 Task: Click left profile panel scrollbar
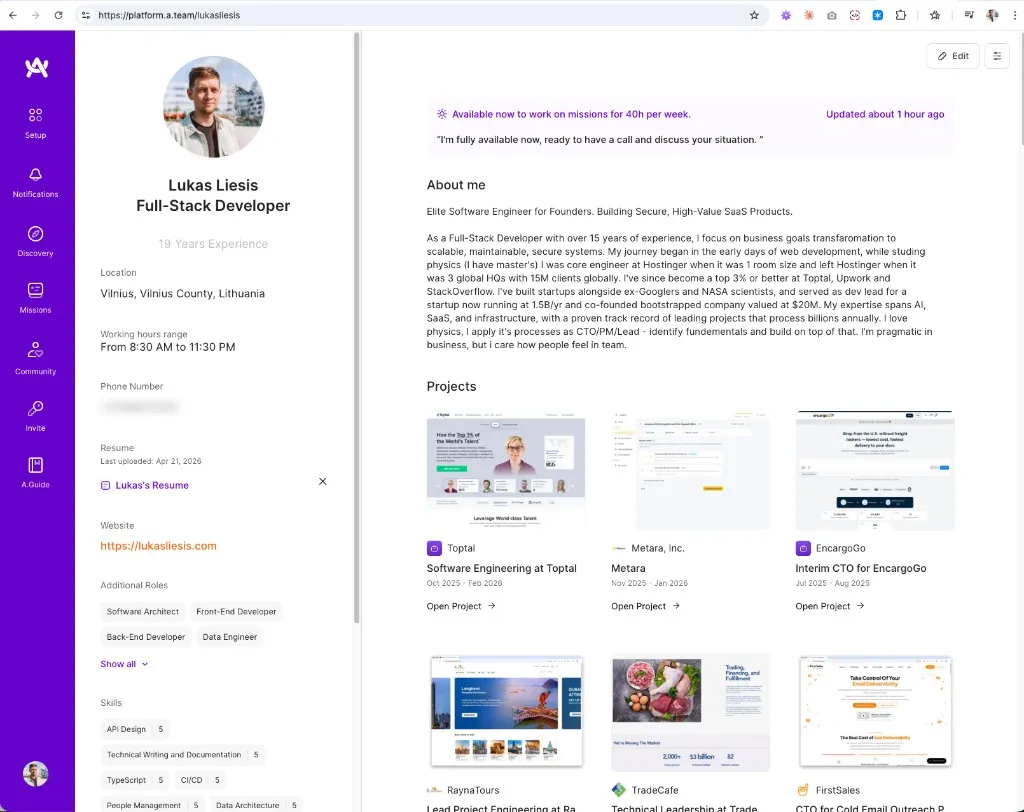tap(357, 327)
